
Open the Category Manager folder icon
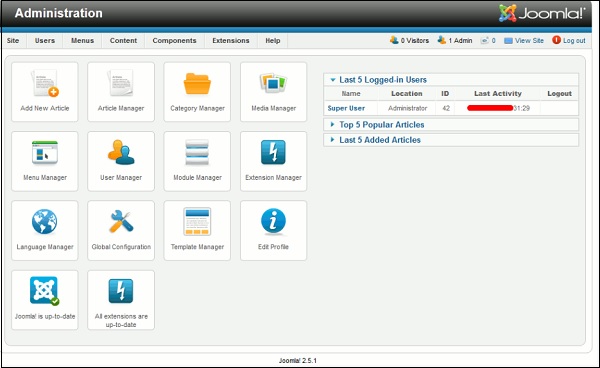click(197, 83)
